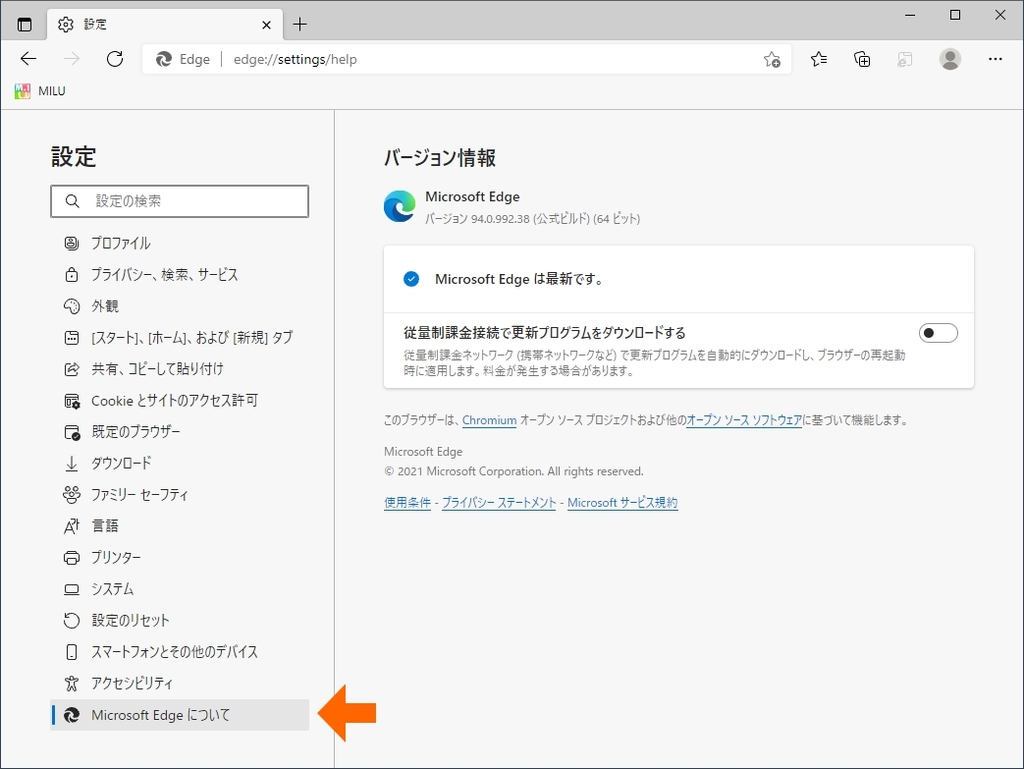The width and height of the screenshot is (1024, 769).
Task: Click the refresh page icon
Action: click(x=115, y=59)
